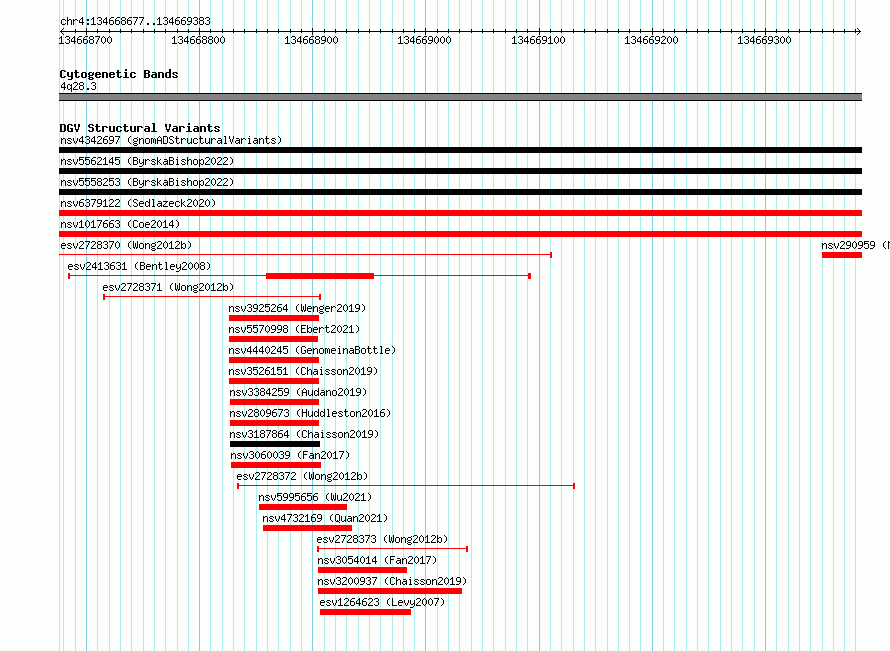Click the nsv3200937 Chaisson2019 label
This screenshot has width=890, height=651.
(392, 581)
